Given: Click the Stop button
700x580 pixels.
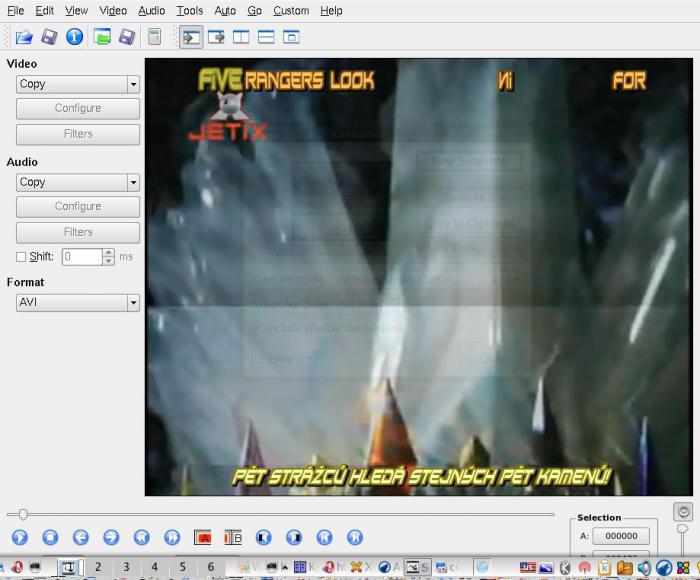Looking at the screenshot, I should (50, 537).
